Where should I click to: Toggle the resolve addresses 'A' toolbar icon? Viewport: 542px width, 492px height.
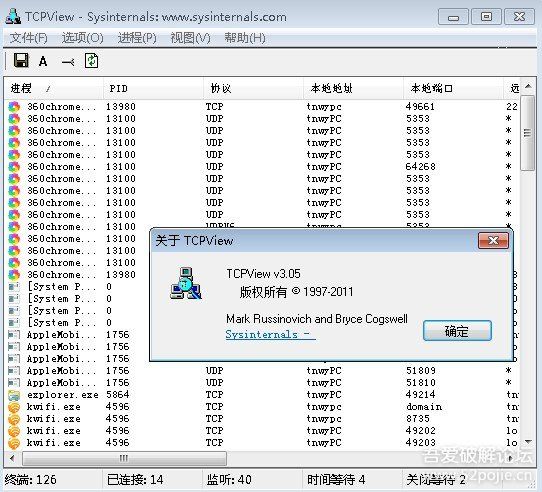[43, 62]
